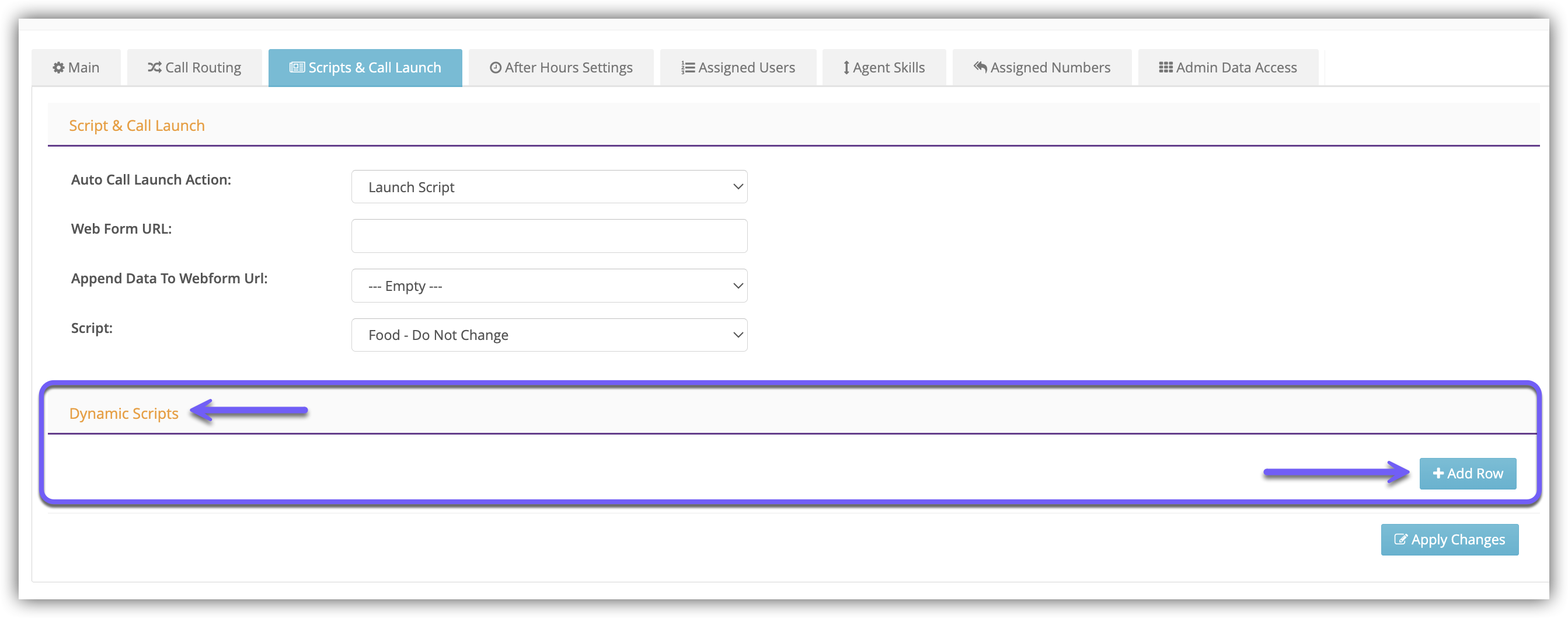
Task: Click the reply-all icon on Assigned Numbers
Action: (x=980, y=67)
